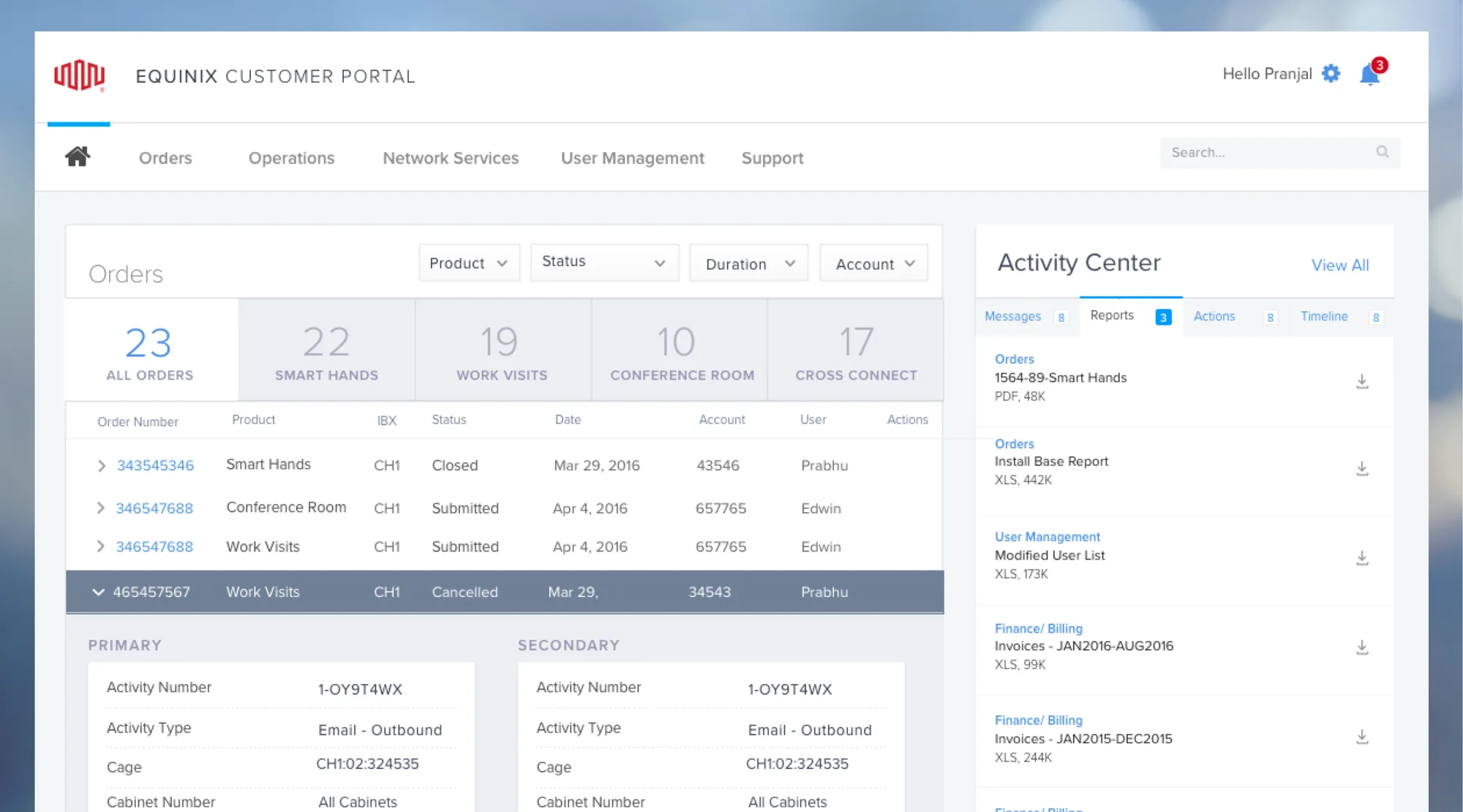1463x812 pixels.
Task: Select the 23 All Orders tile
Action: [151, 350]
